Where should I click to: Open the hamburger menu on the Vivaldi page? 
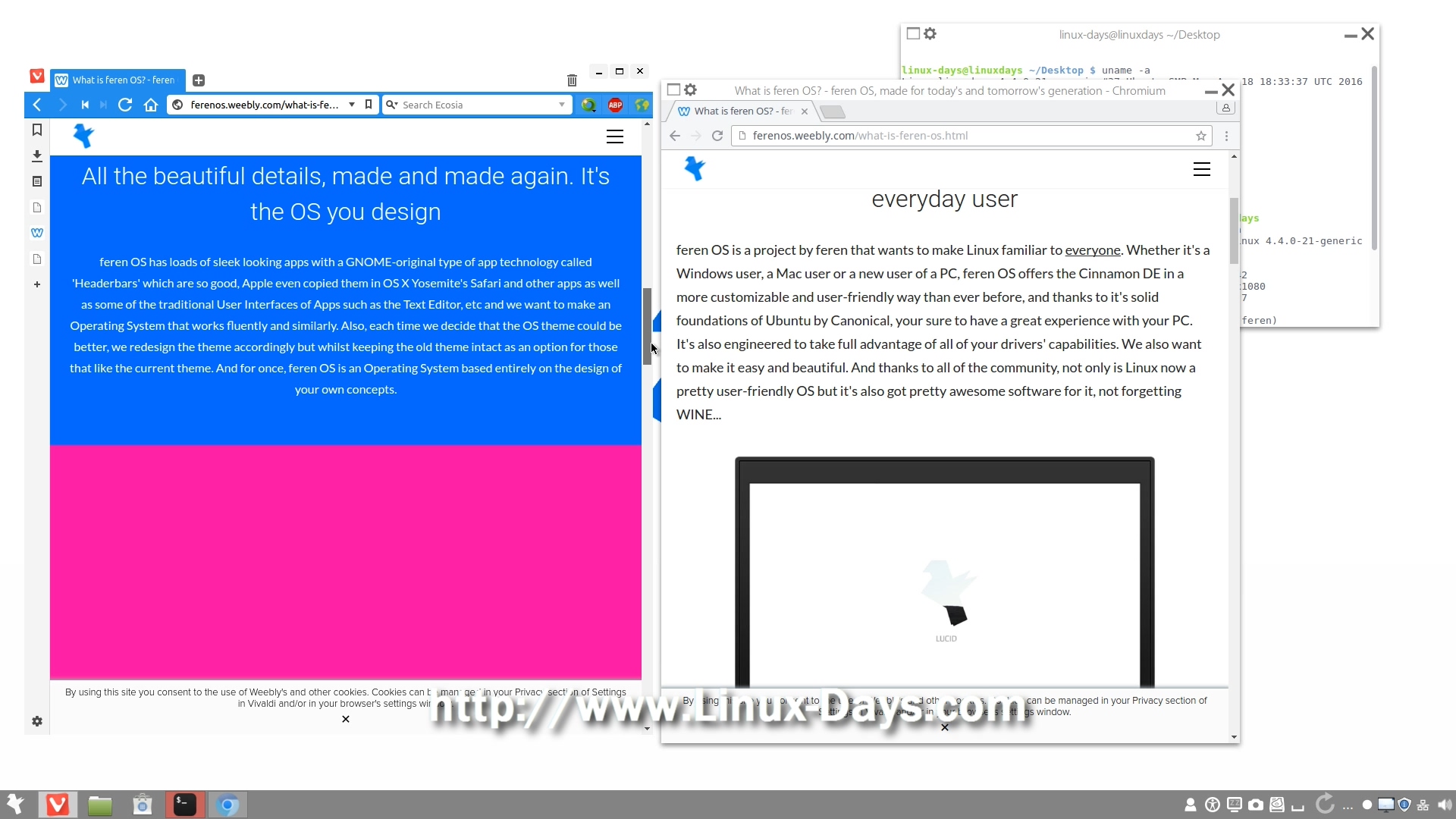click(x=615, y=136)
